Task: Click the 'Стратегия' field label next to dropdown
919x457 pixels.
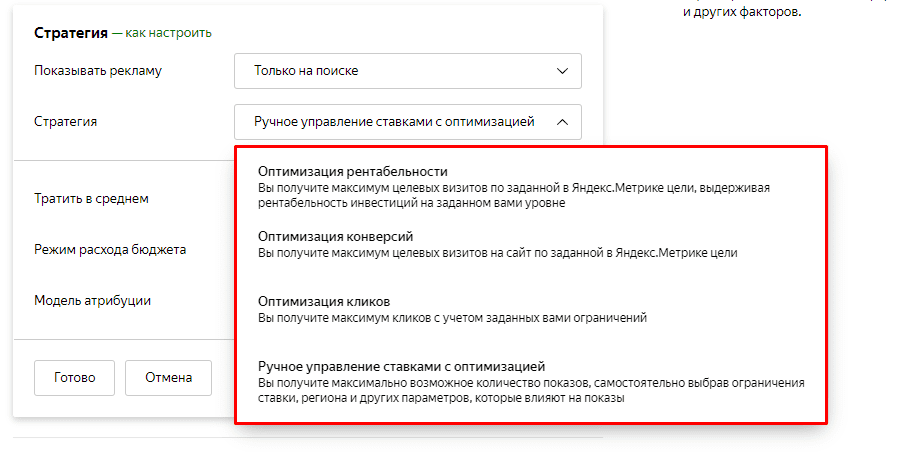Action: 66,122
